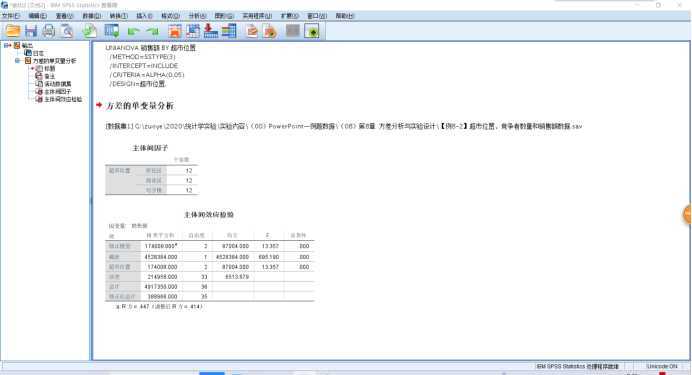
Task: Open the 查看(V) menu
Action: (x=64, y=16)
